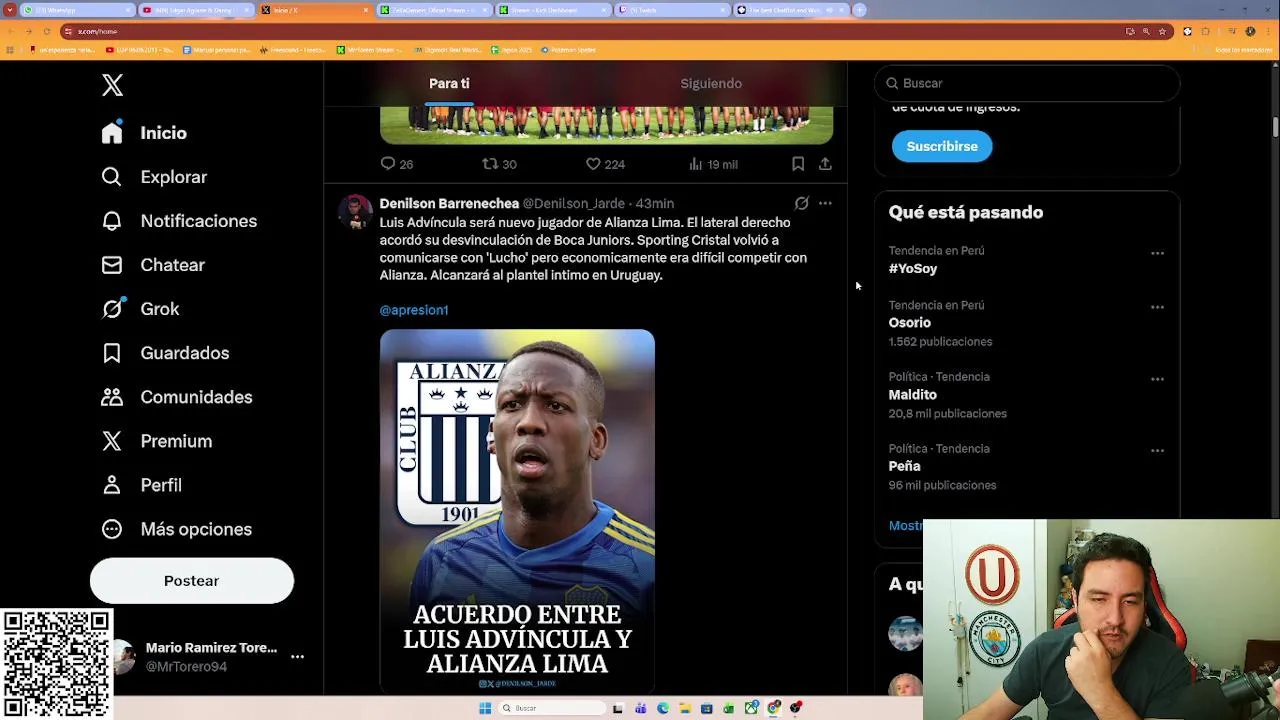Image resolution: width=1280 pixels, height=720 pixels.
Task: Bookmark the post above Denilson's tweet
Action: [x=798, y=163]
